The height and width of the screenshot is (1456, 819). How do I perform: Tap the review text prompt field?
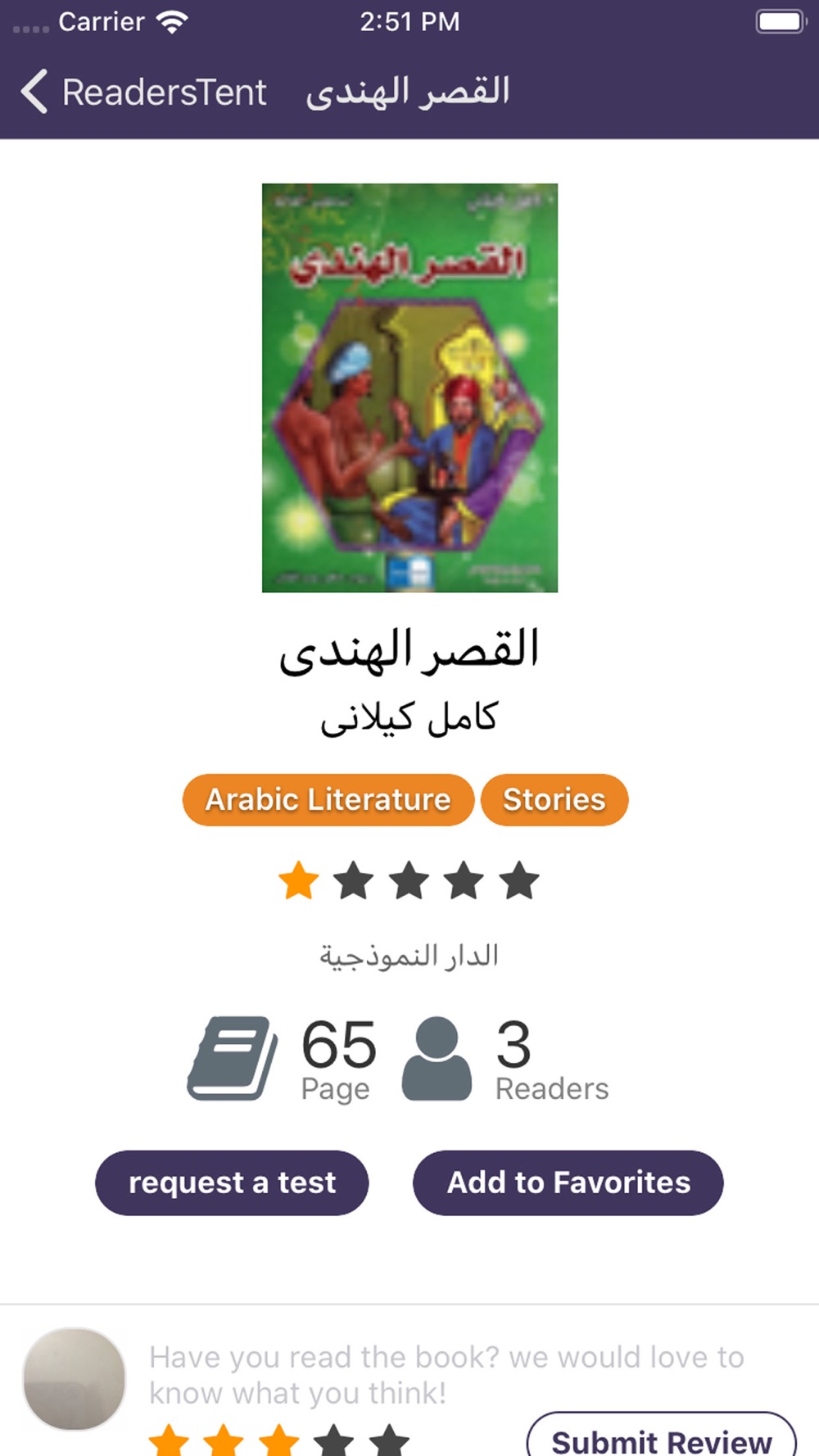(x=446, y=1375)
